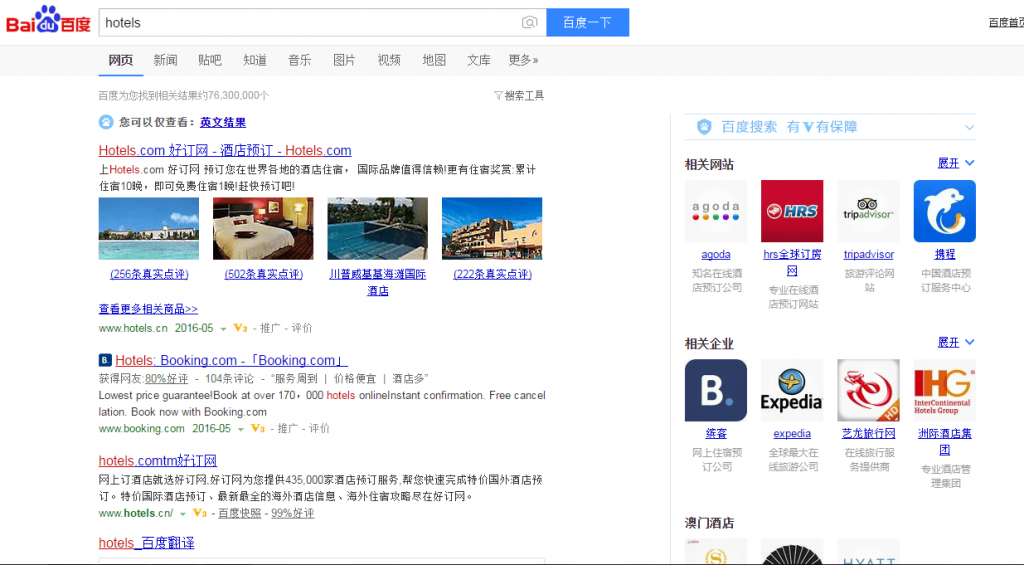
Task: Open Hotels.com 好订网 - 酒店预订 result title
Action: (x=225, y=150)
